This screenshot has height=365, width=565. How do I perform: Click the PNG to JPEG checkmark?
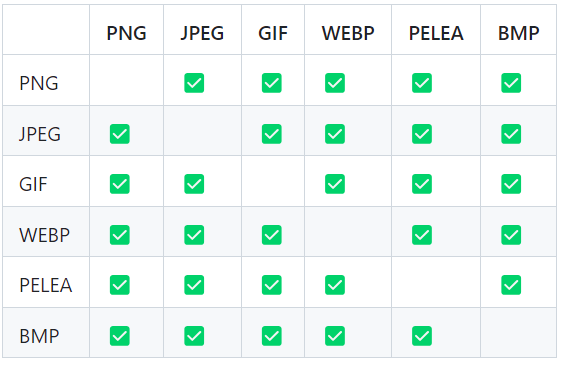194,83
